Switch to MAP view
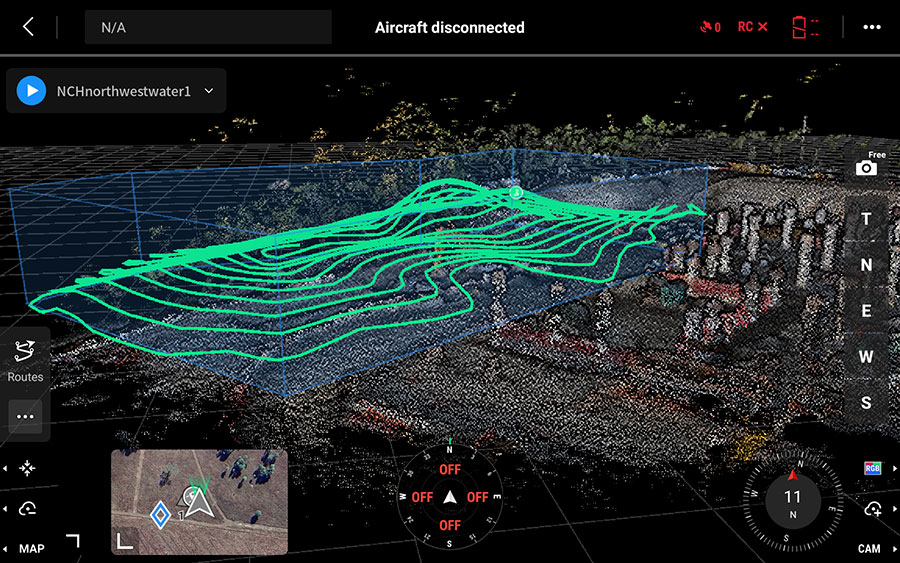 pos(32,549)
